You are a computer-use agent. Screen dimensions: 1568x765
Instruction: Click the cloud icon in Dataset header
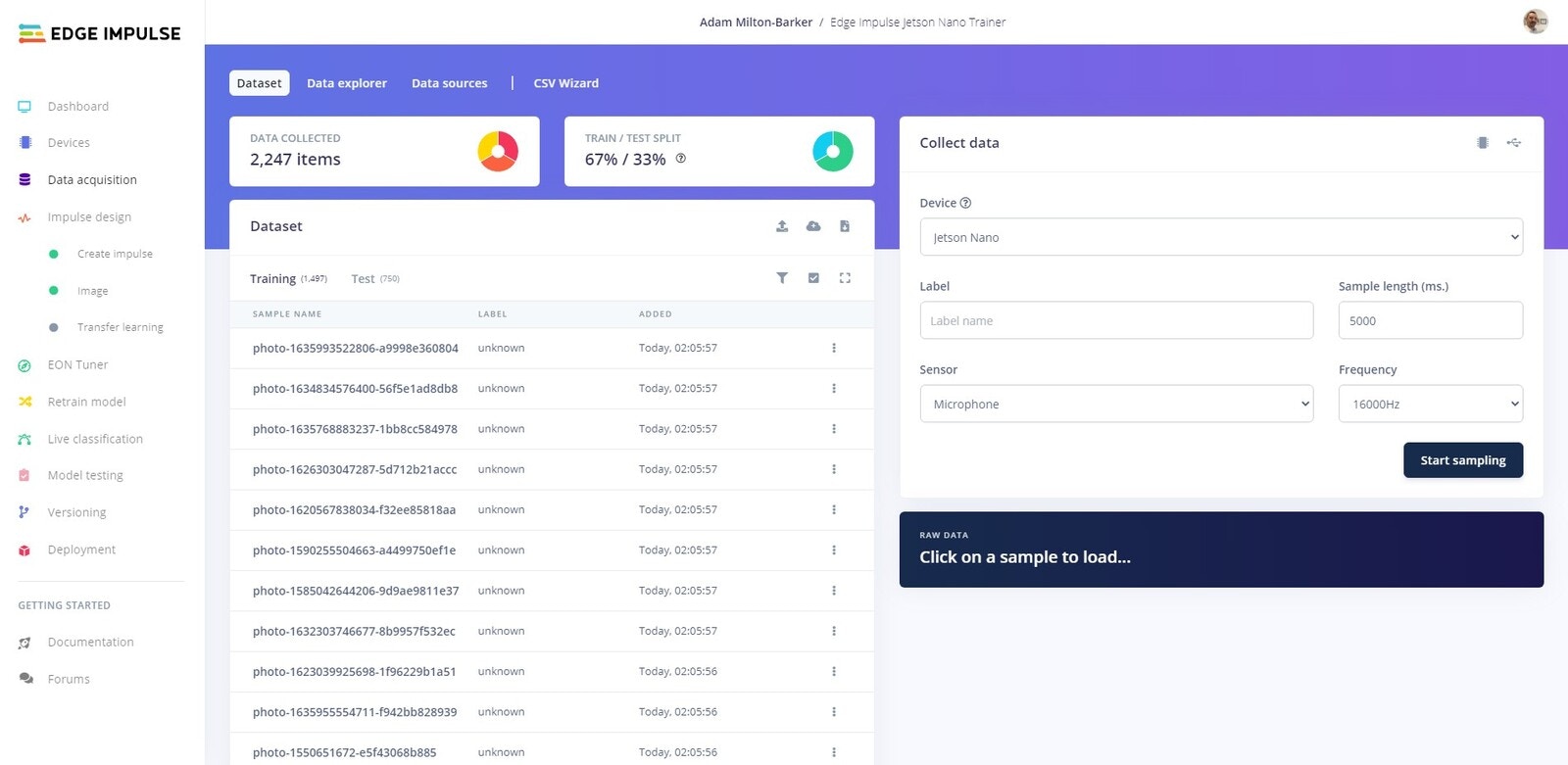click(x=813, y=226)
